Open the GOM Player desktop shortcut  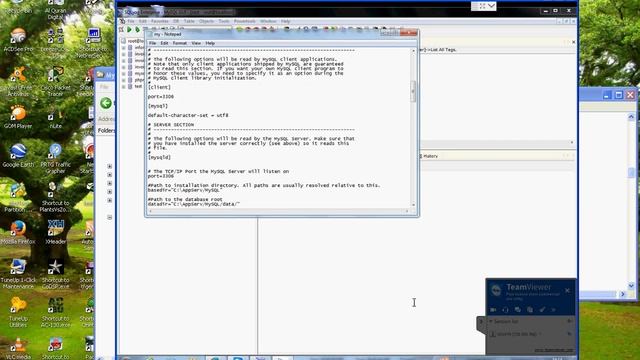pos(18,118)
